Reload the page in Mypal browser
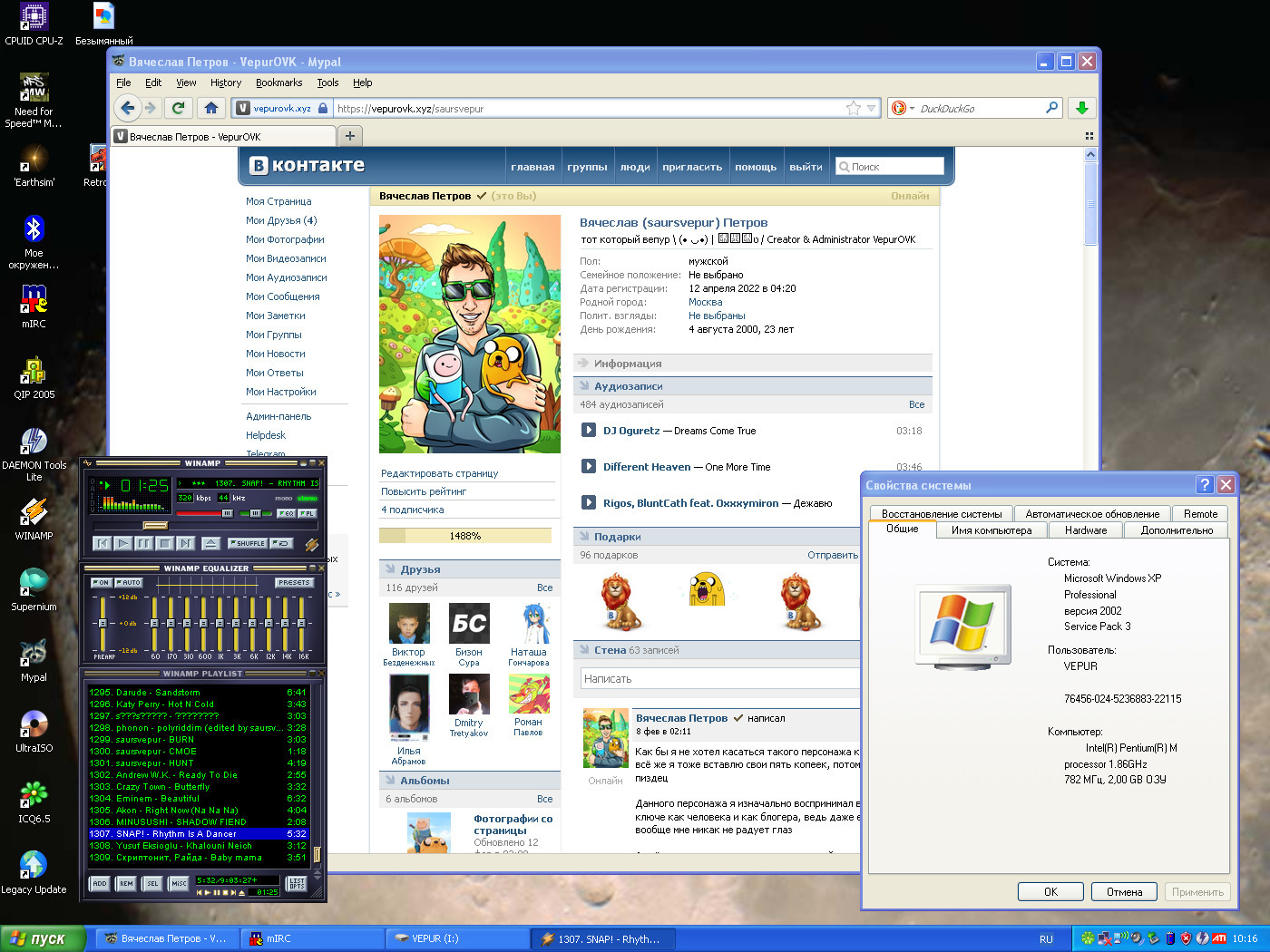 (x=179, y=108)
